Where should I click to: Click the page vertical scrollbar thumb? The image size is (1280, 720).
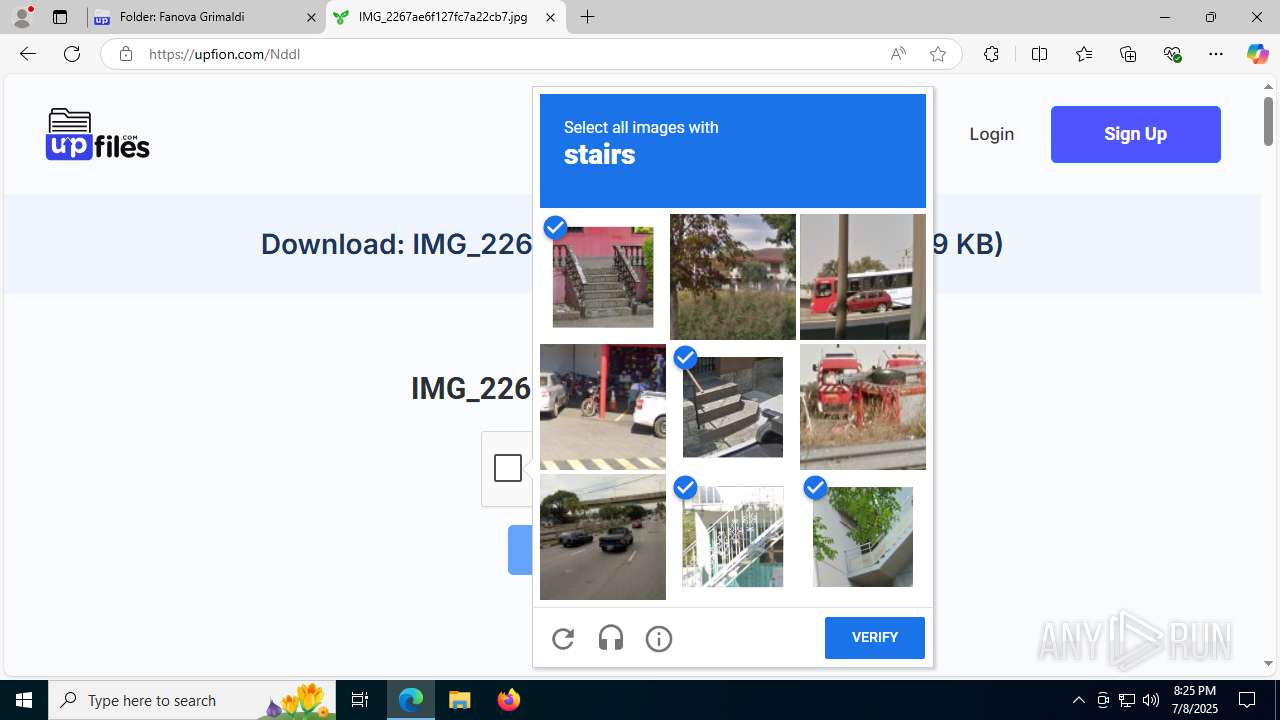coord(1269,121)
